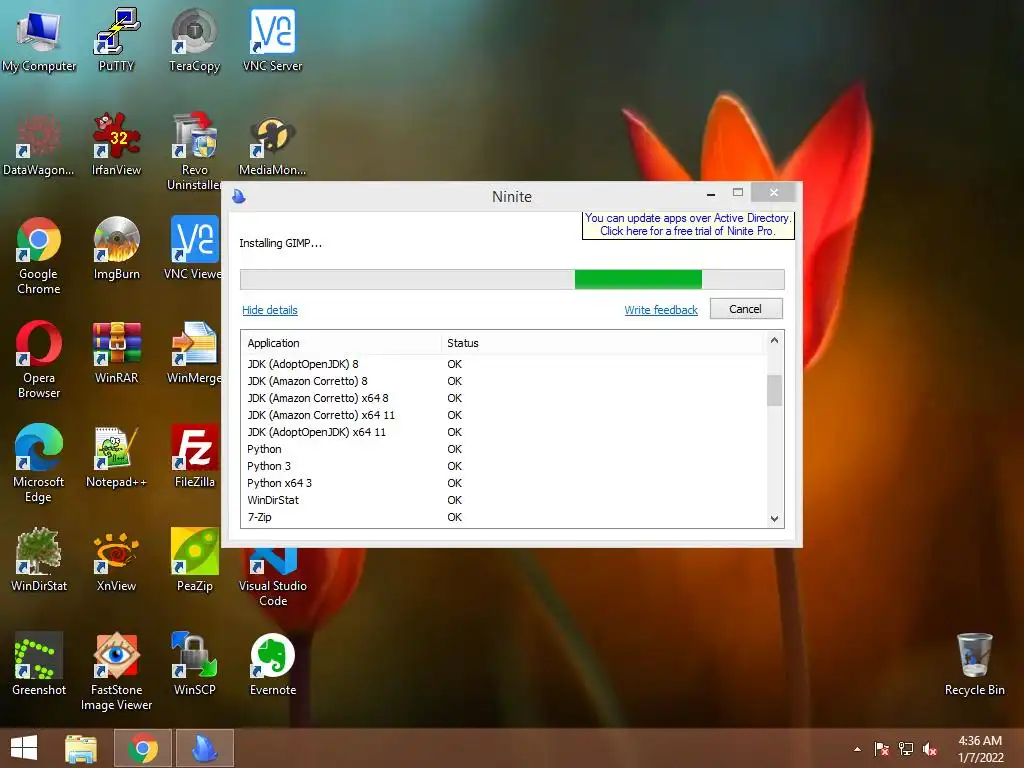Image resolution: width=1024 pixels, height=768 pixels.
Task: Click the Installing GIMP status text
Action: coord(280,243)
